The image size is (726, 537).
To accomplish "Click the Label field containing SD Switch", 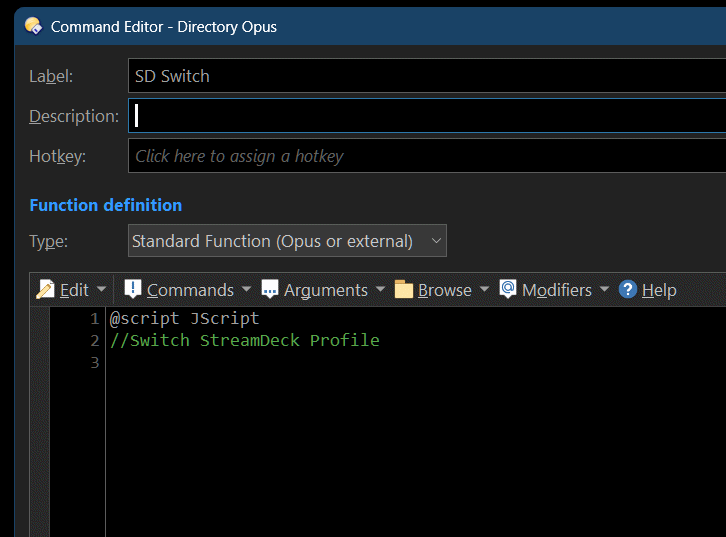I will pos(427,76).
